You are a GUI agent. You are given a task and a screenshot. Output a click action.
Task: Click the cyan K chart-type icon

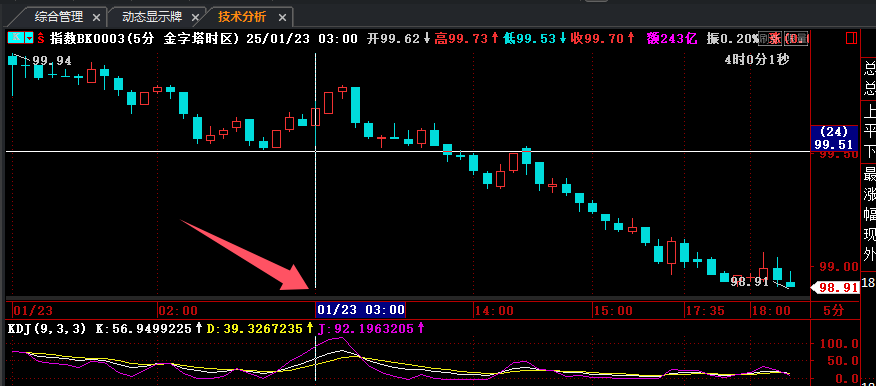click(x=16, y=38)
